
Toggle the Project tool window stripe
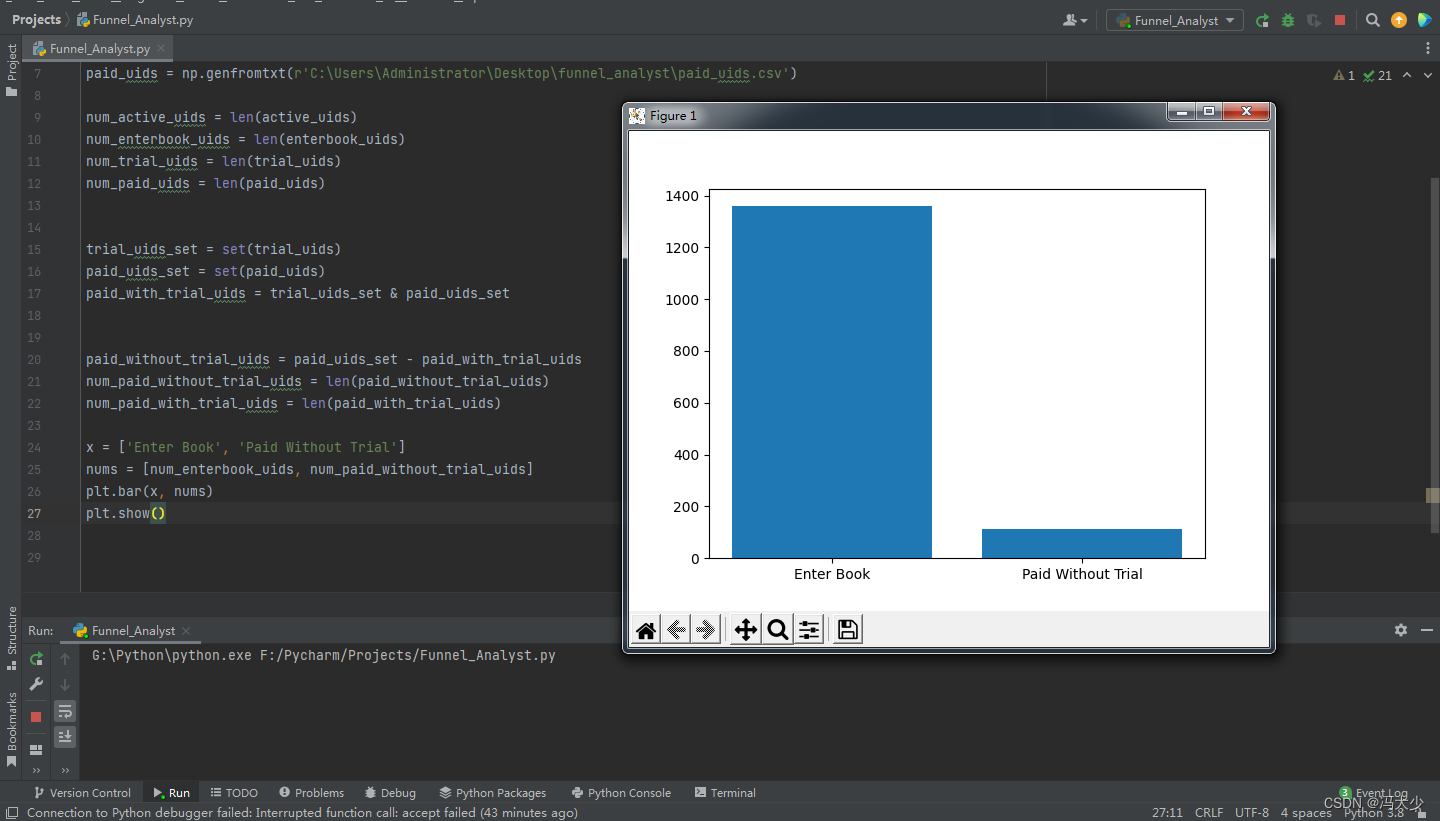(x=12, y=69)
